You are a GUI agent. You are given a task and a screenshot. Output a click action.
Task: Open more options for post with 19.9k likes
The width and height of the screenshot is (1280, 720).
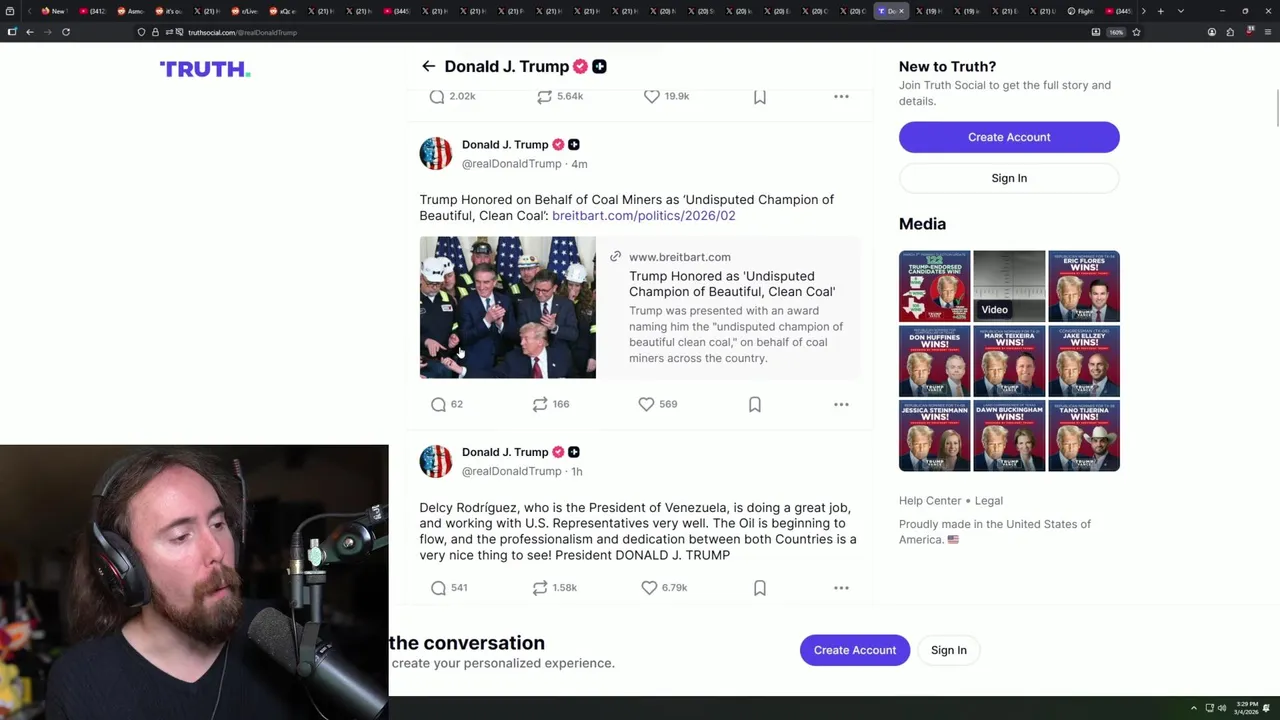(841, 96)
